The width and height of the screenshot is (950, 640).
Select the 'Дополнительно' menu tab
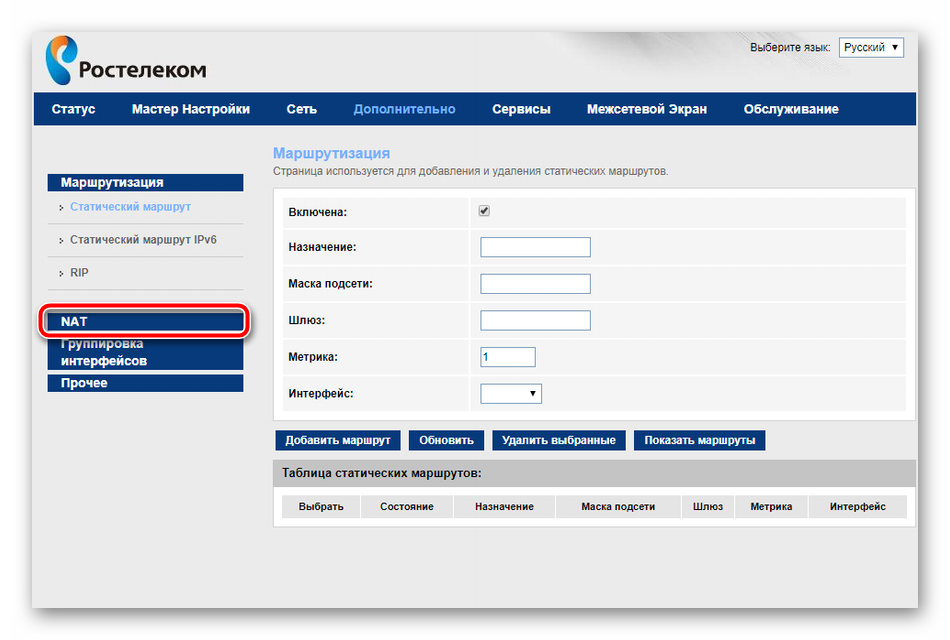coord(404,109)
